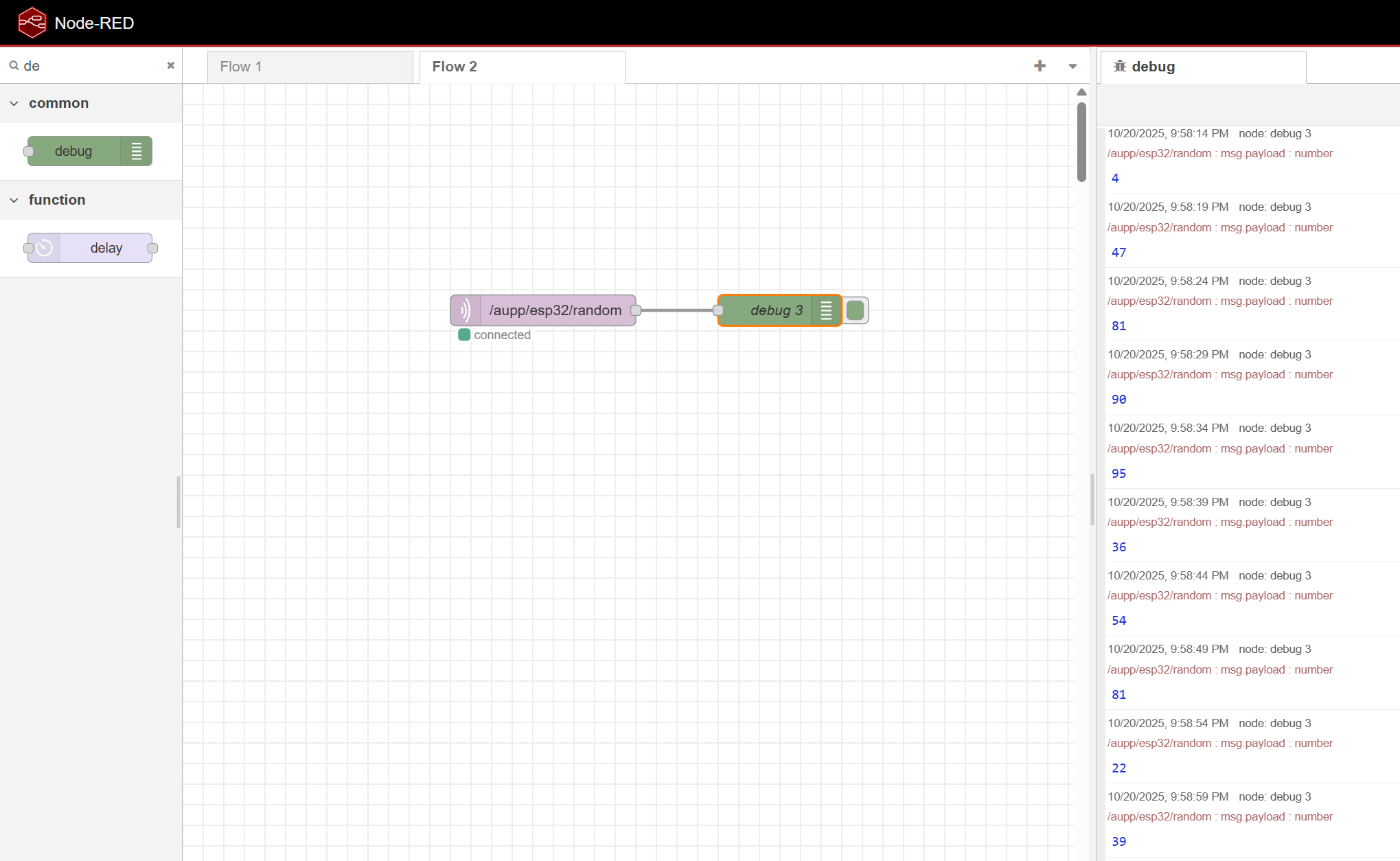This screenshot has width=1400, height=861.
Task: Click the MQTT node's wireless icon
Action: (x=466, y=310)
